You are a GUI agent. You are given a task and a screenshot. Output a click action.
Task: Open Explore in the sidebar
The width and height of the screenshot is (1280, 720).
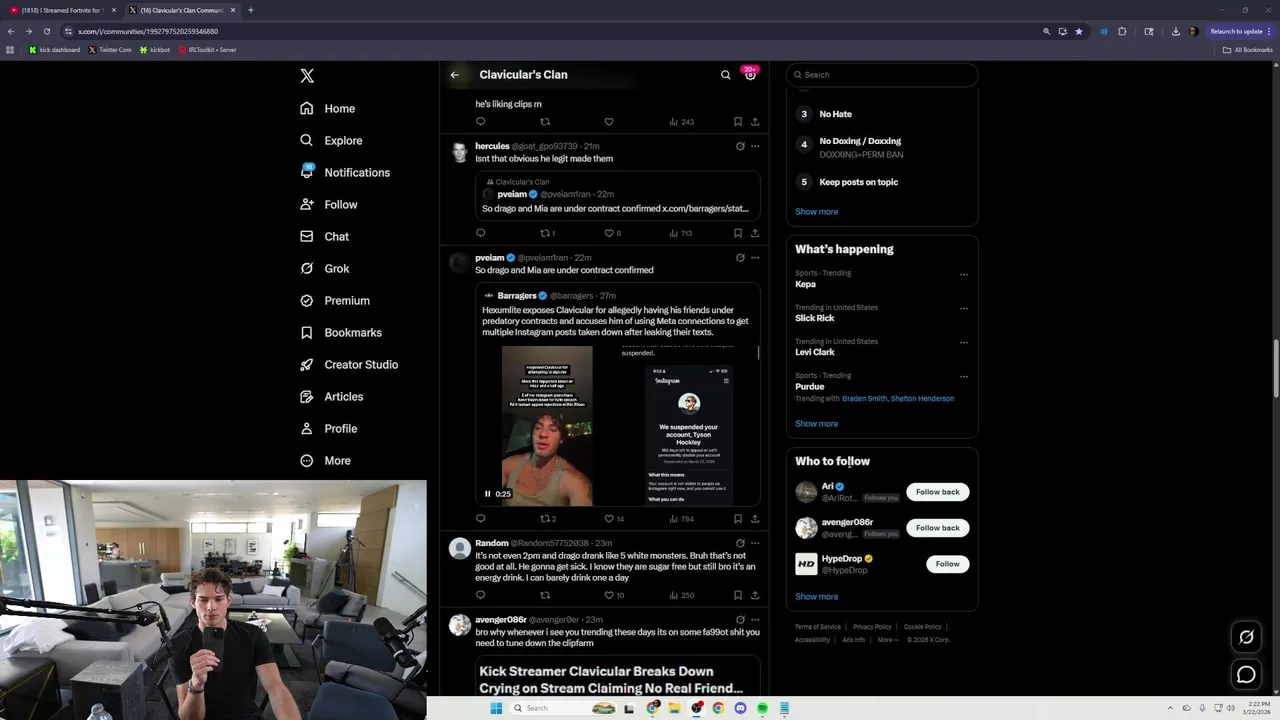tap(332, 140)
